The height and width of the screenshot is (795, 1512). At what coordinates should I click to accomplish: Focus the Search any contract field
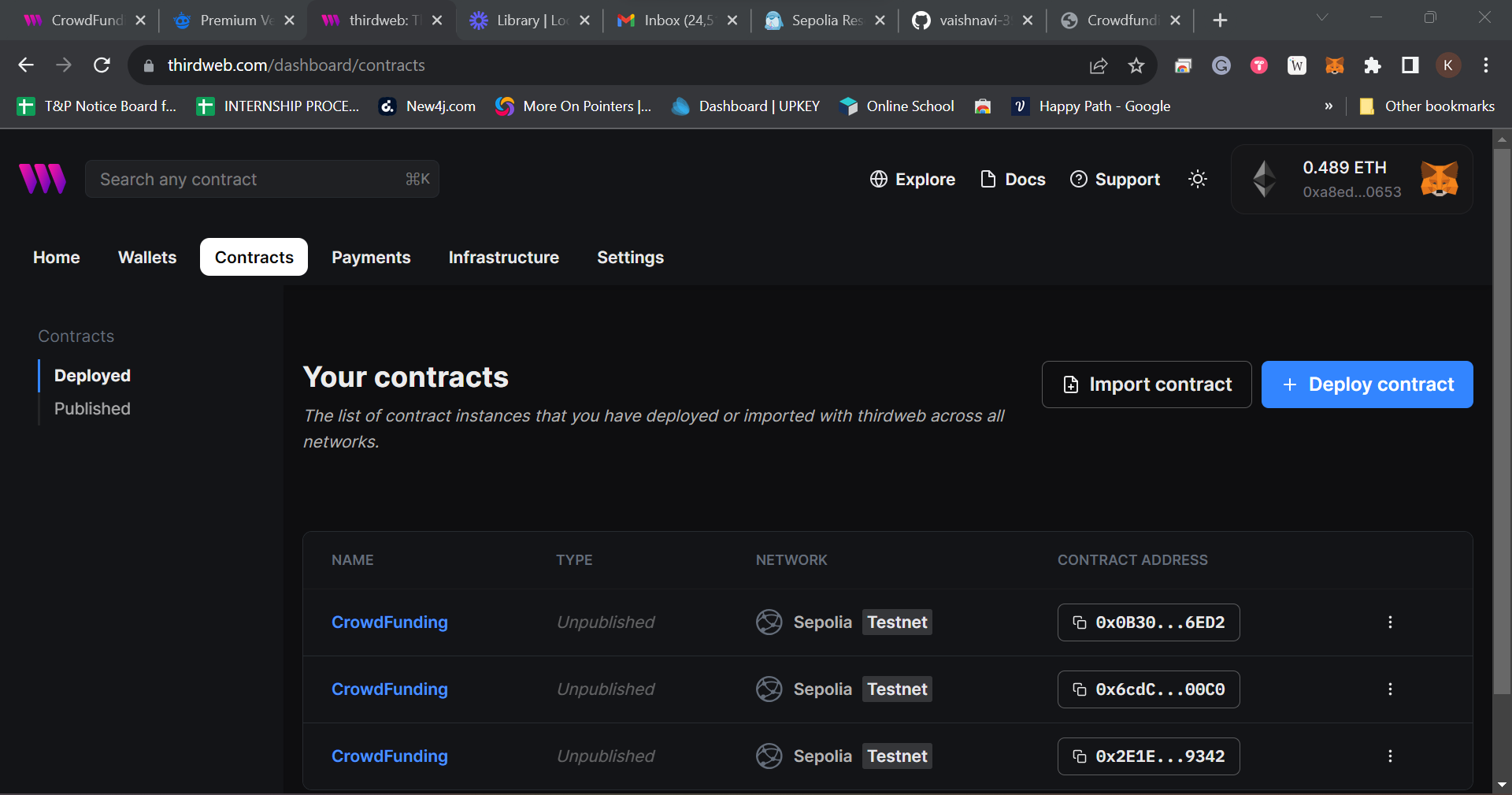pos(262,179)
